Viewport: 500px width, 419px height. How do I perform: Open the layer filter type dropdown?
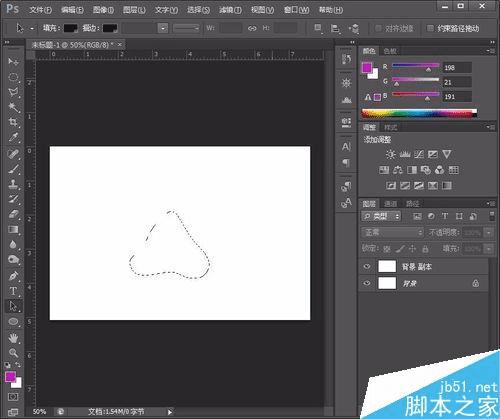point(381,216)
